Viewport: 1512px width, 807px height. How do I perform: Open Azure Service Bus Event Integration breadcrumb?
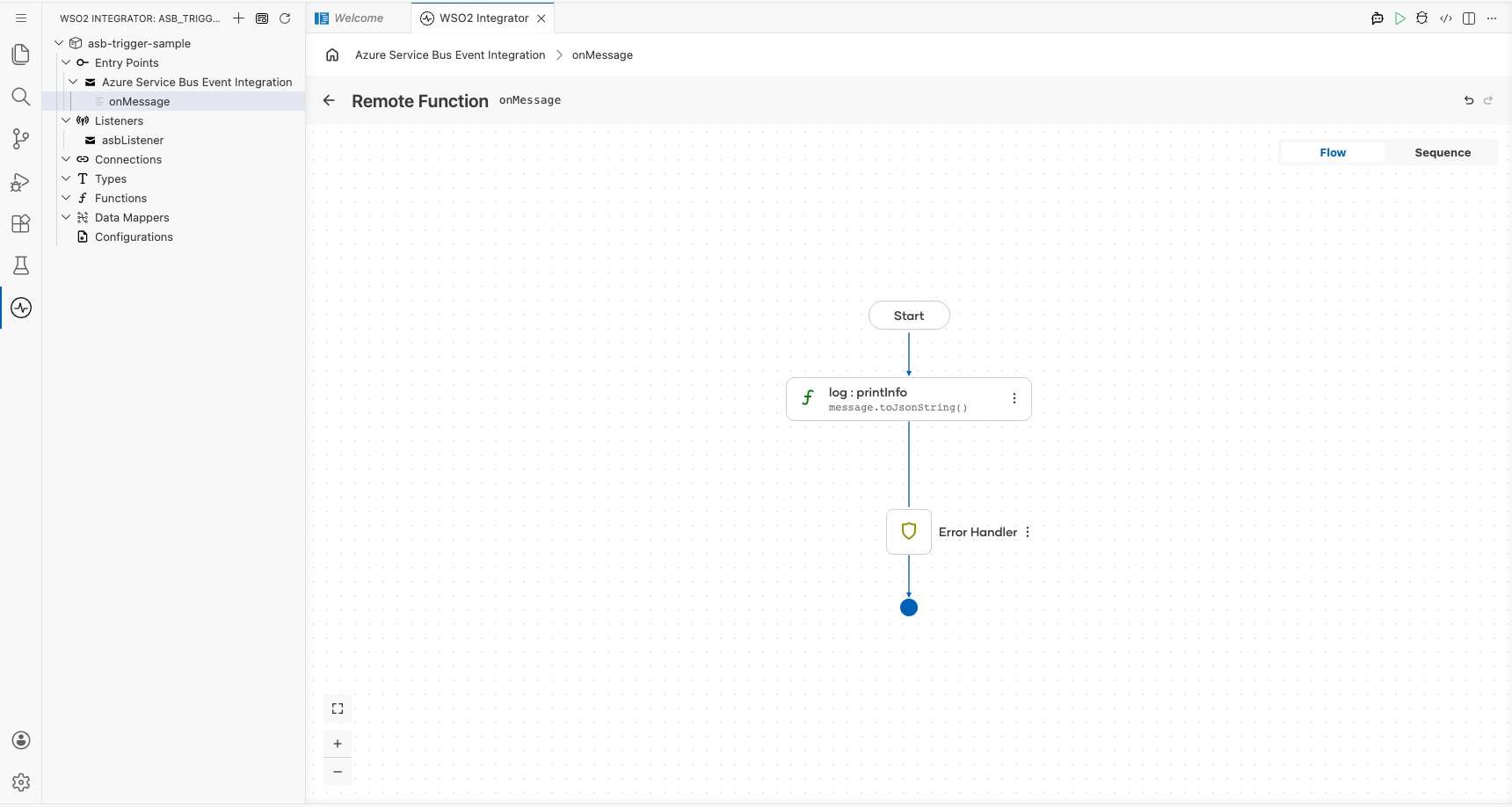[450, 55]
